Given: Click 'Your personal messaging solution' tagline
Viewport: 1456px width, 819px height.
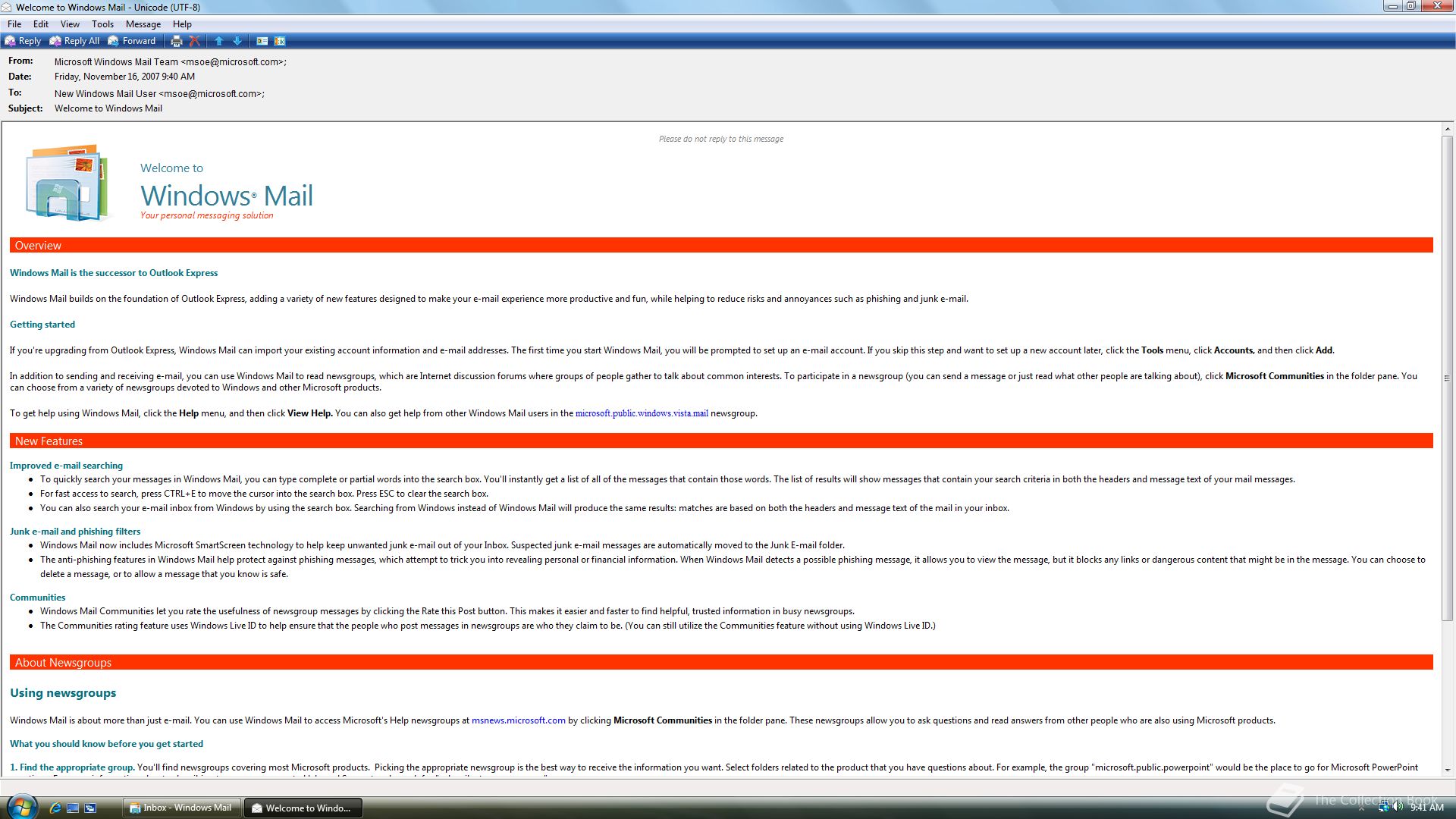Looking at the screenshot, I should point(206,215).
